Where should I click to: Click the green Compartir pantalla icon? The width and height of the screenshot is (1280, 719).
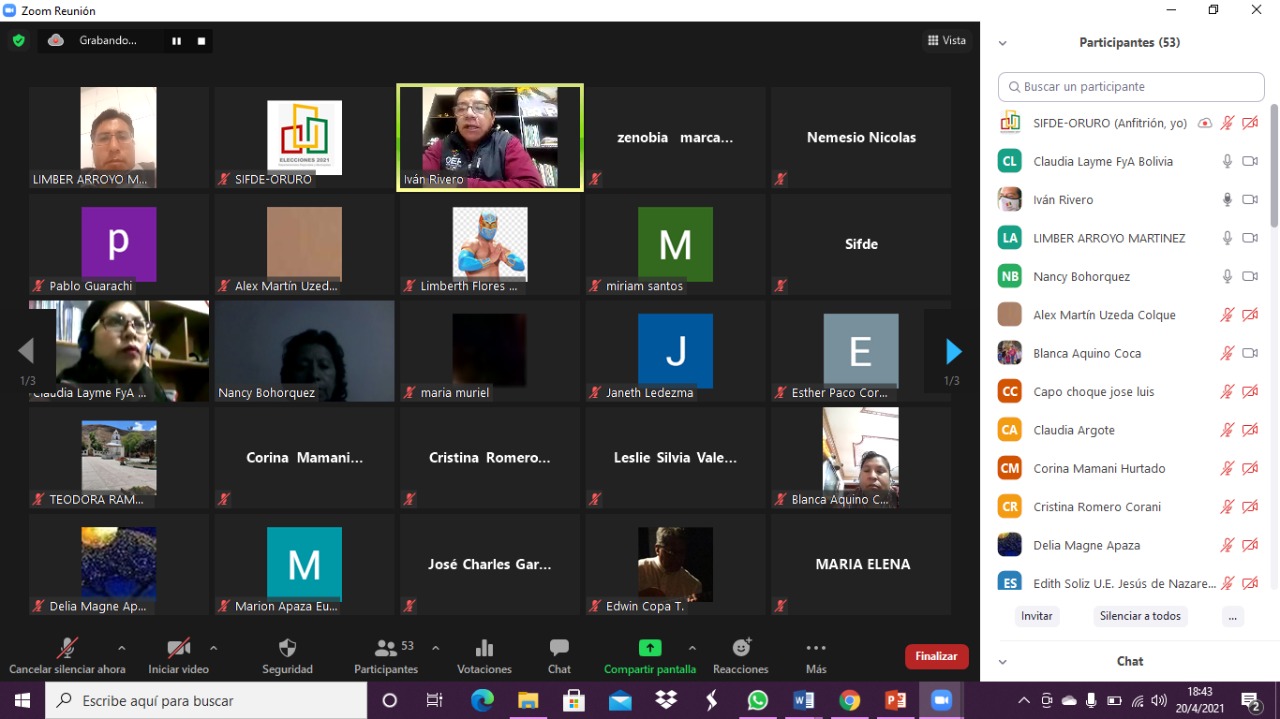tap(649, 648)
